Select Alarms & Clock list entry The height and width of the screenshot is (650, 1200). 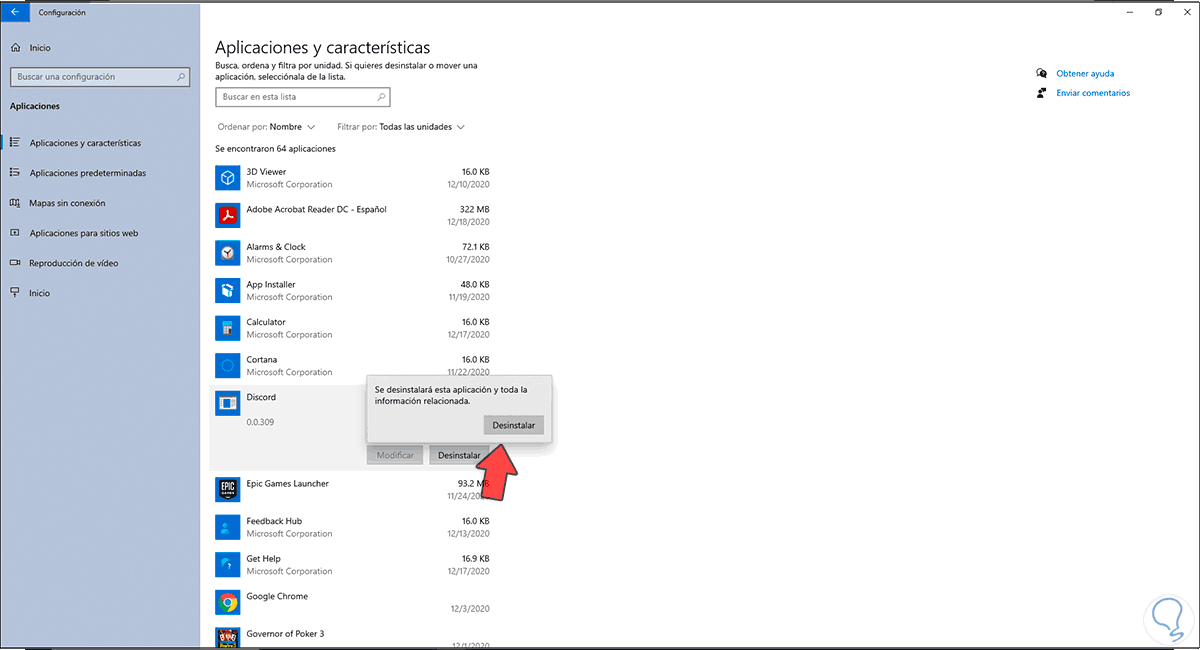point(352,253)
